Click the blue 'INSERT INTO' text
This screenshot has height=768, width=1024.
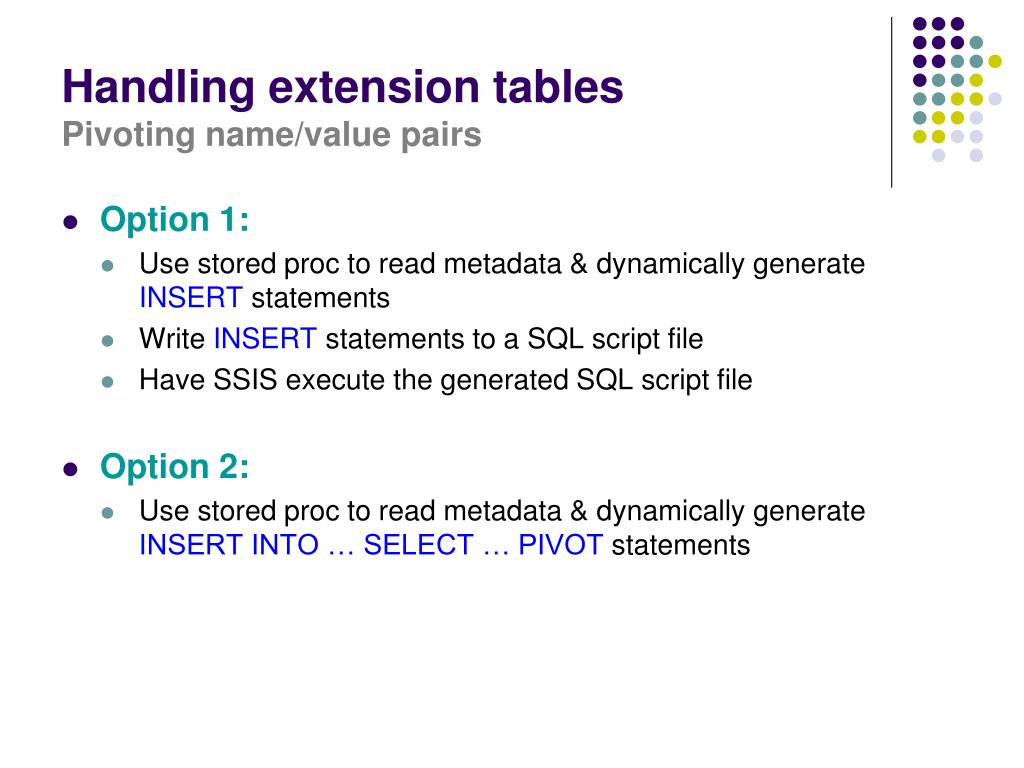coord(229,545)
